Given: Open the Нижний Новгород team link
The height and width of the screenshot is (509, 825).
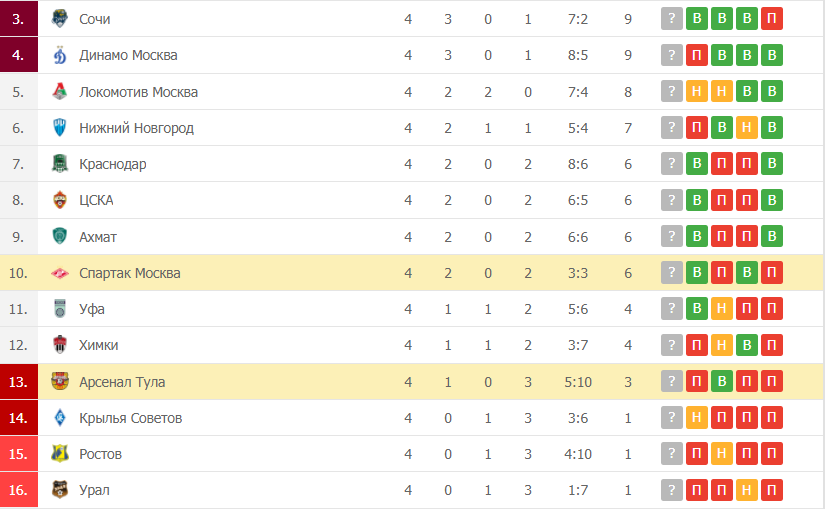Looking at the screenshot, I should pos(136,128).
